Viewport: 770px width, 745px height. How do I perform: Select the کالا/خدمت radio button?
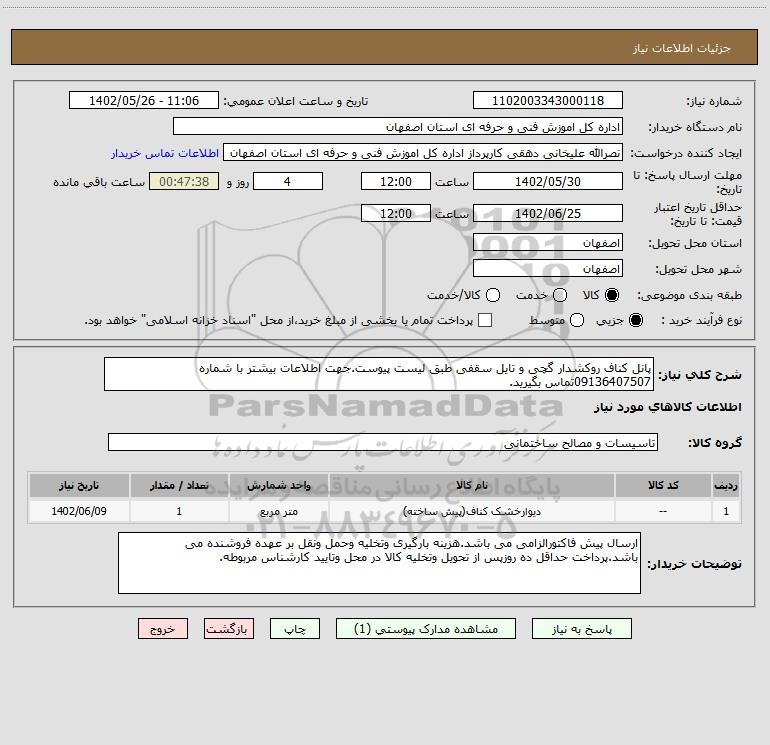493,295
